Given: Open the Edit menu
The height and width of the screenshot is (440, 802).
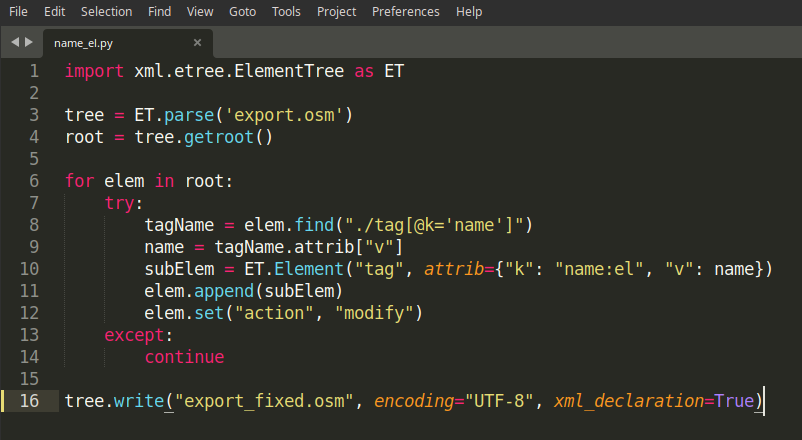Looking at the screenshot, I should coord(54,12).
